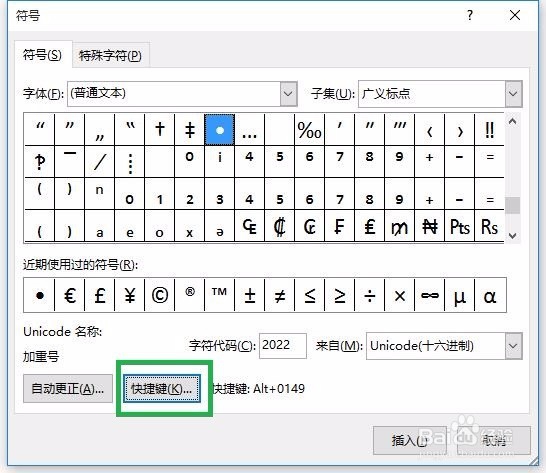This screenshot has width=546, height=473.
Task: Click the 自动更正(A)... button
Action: (x=68, y=388)
